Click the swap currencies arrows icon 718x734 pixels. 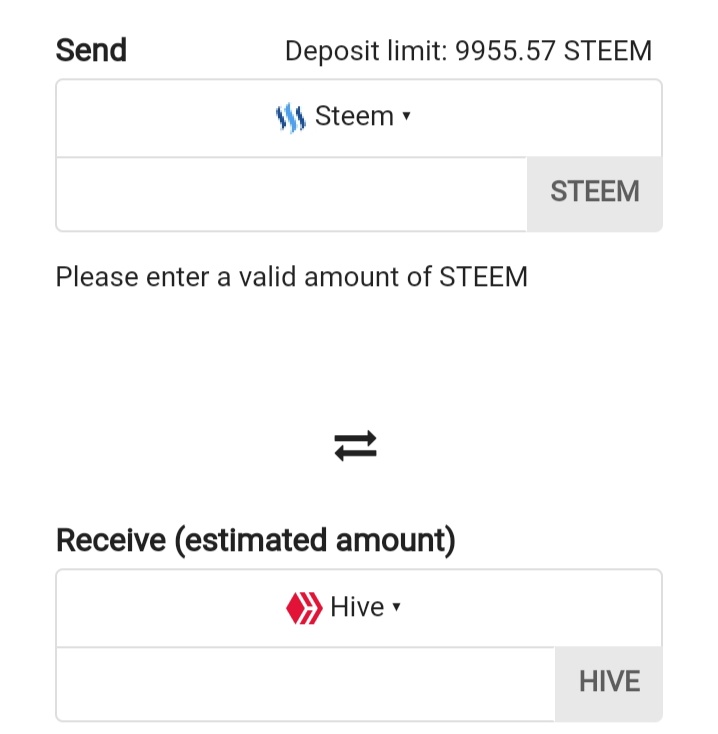[x=355, y=446]
